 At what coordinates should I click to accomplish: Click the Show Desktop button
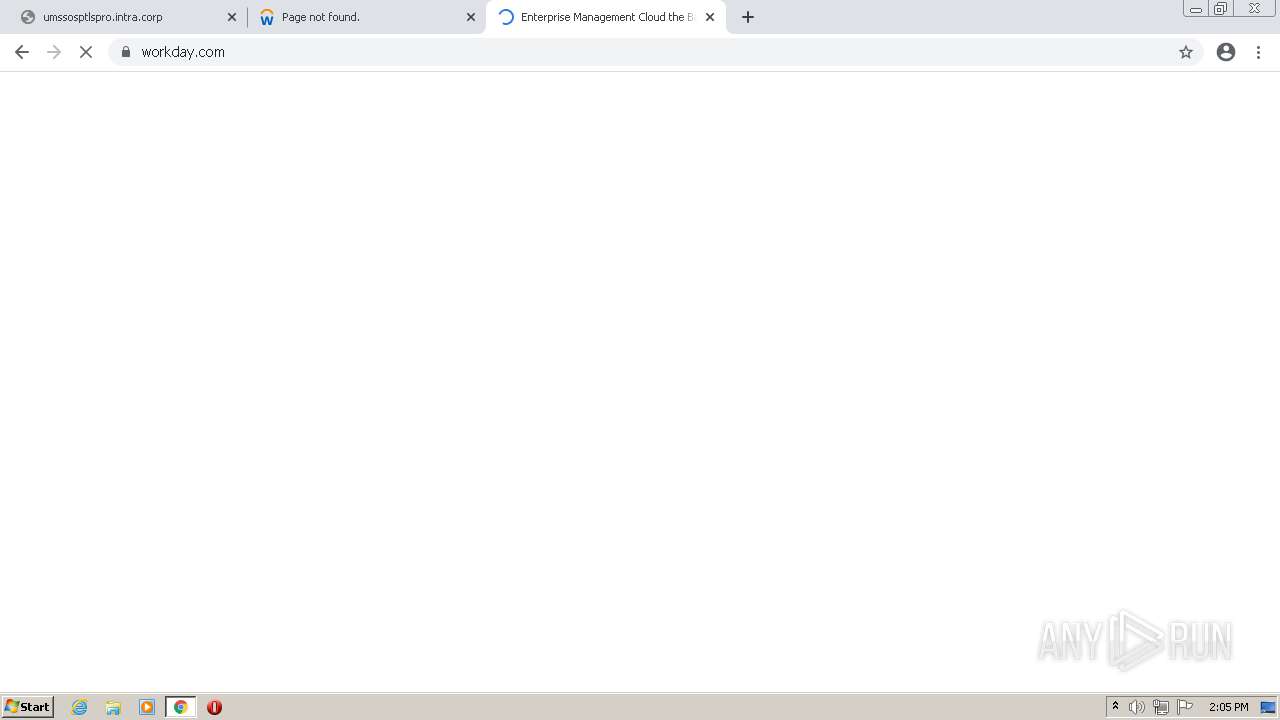tap(1269, 707)
